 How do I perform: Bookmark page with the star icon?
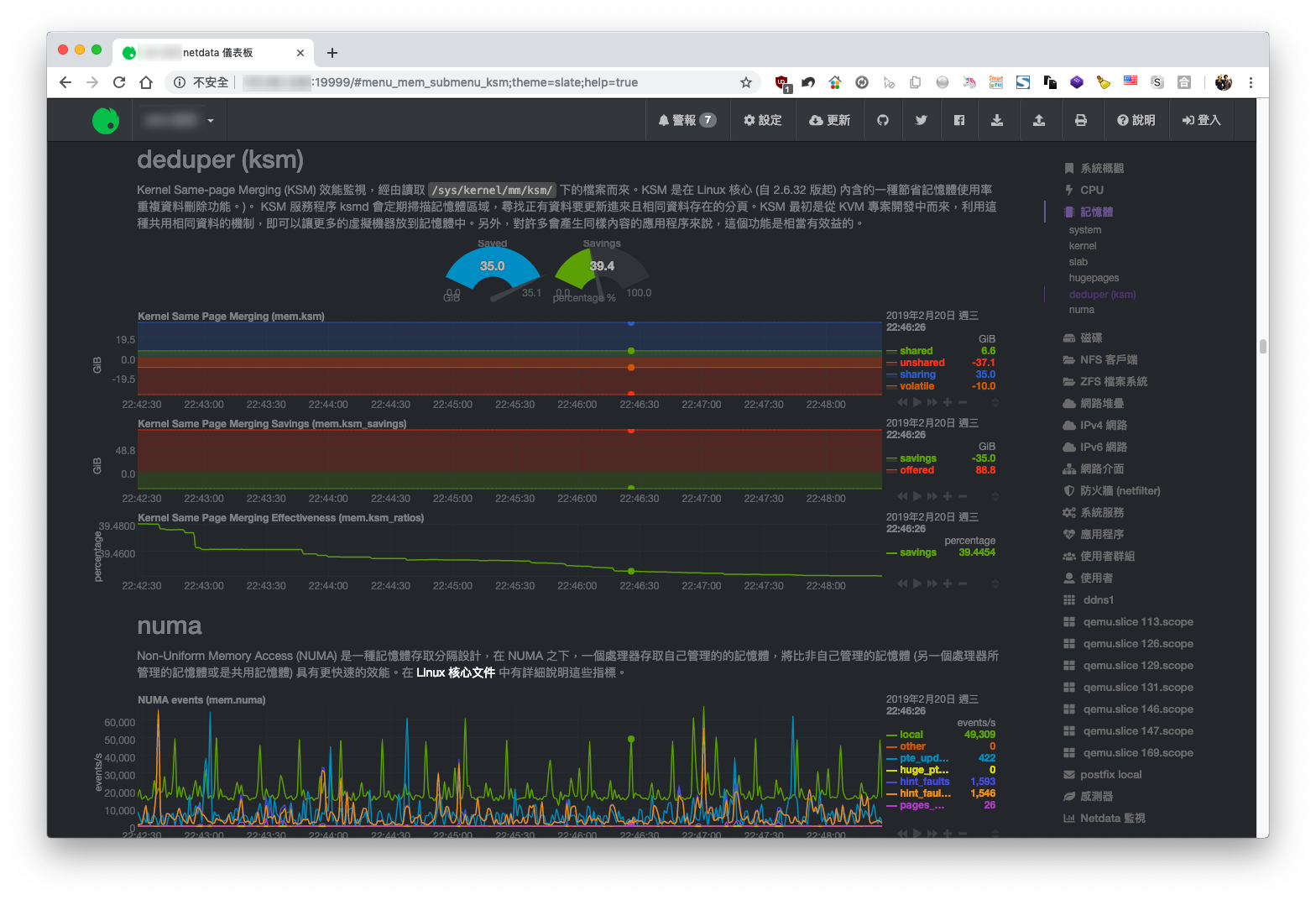point(745,82)
